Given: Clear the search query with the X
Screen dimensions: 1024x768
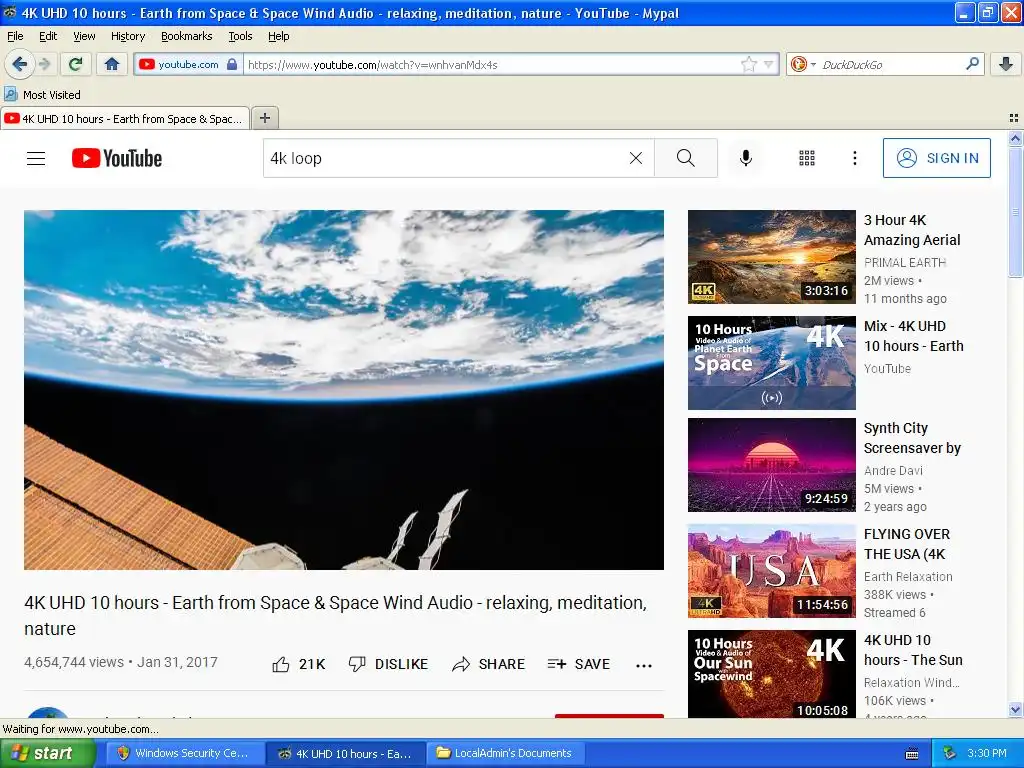Looking at the screenshot, I should click(x=635, y=158).
